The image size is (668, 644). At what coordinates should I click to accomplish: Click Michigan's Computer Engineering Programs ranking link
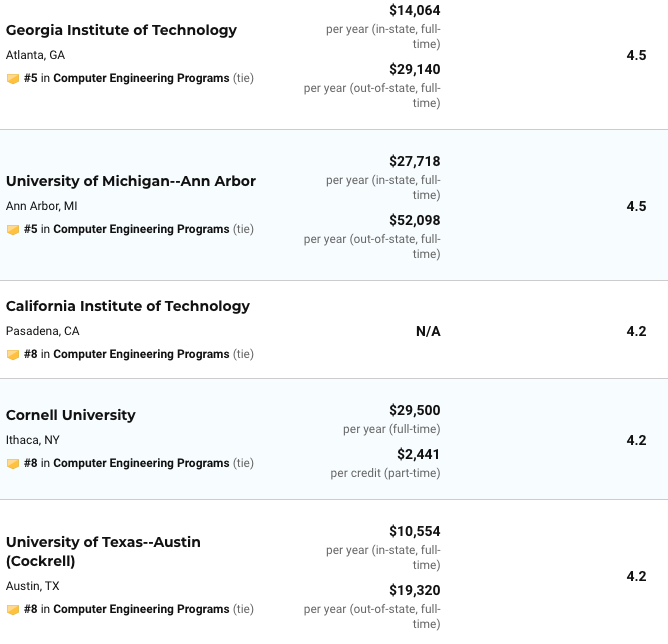tap(141, 229)
